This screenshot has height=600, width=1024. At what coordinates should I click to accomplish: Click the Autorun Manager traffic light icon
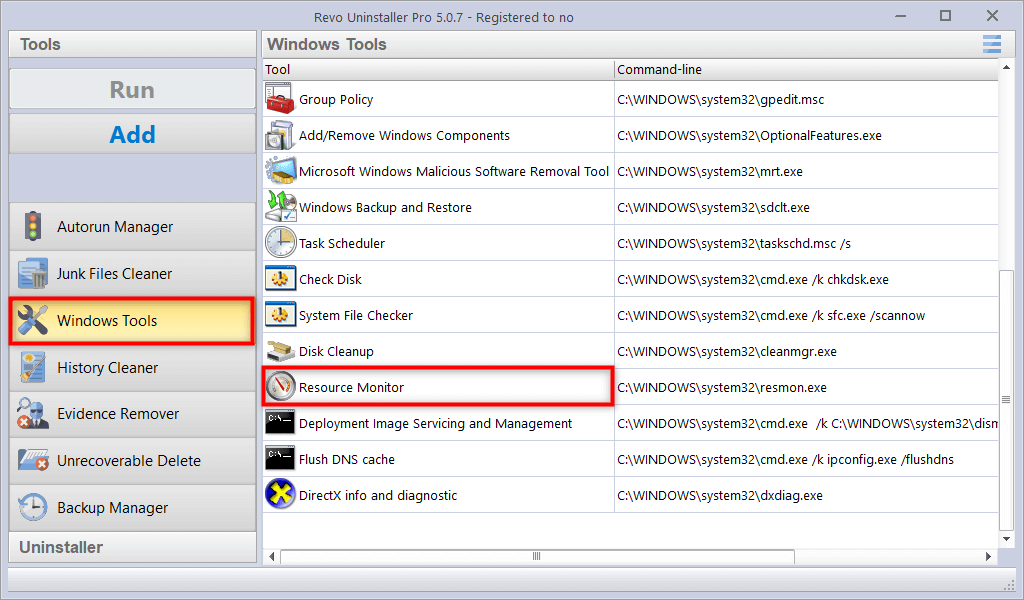pyautogui.click(x=33, y=227)
